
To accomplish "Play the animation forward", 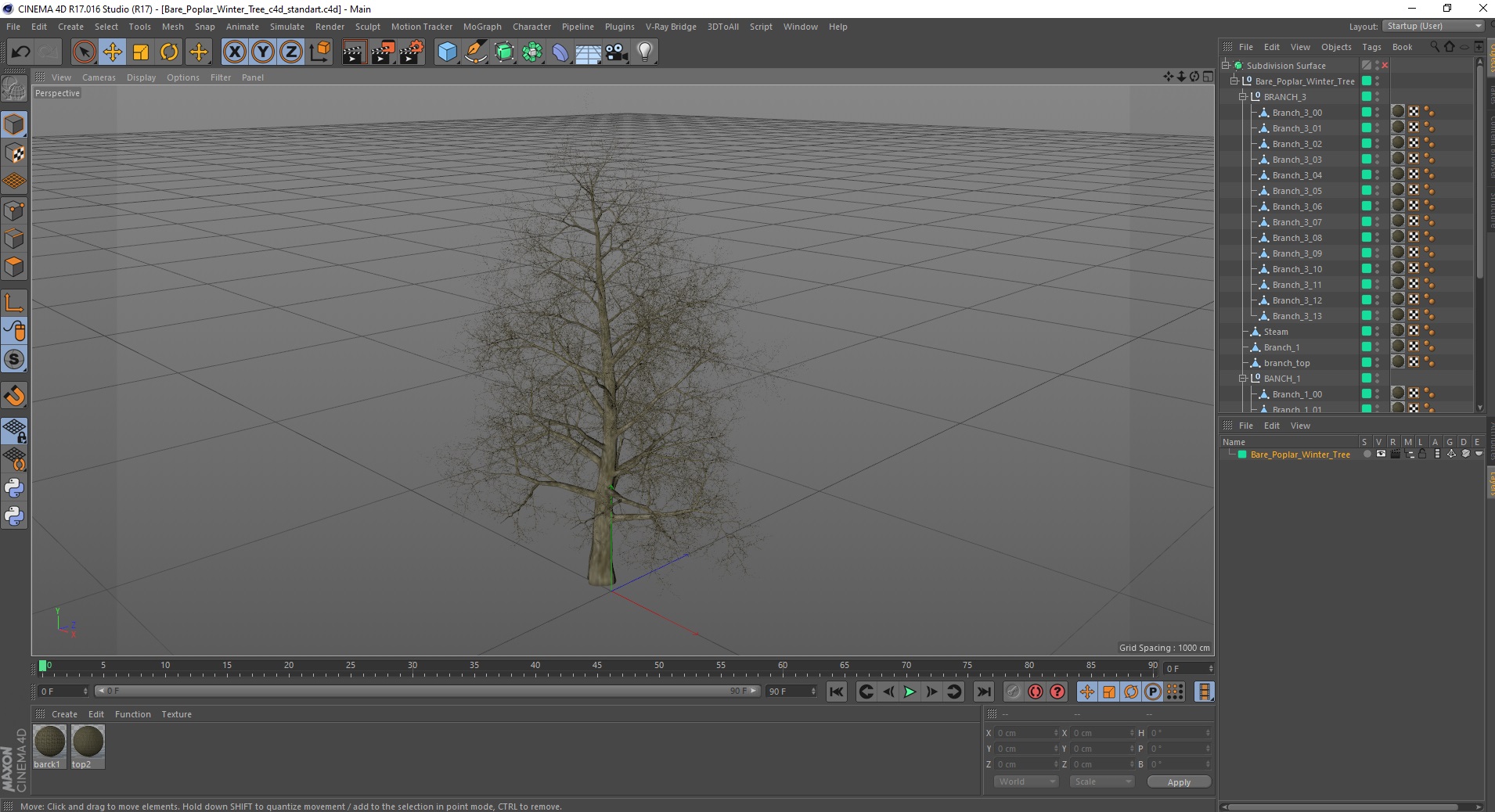I will click(x=910, y=692).
